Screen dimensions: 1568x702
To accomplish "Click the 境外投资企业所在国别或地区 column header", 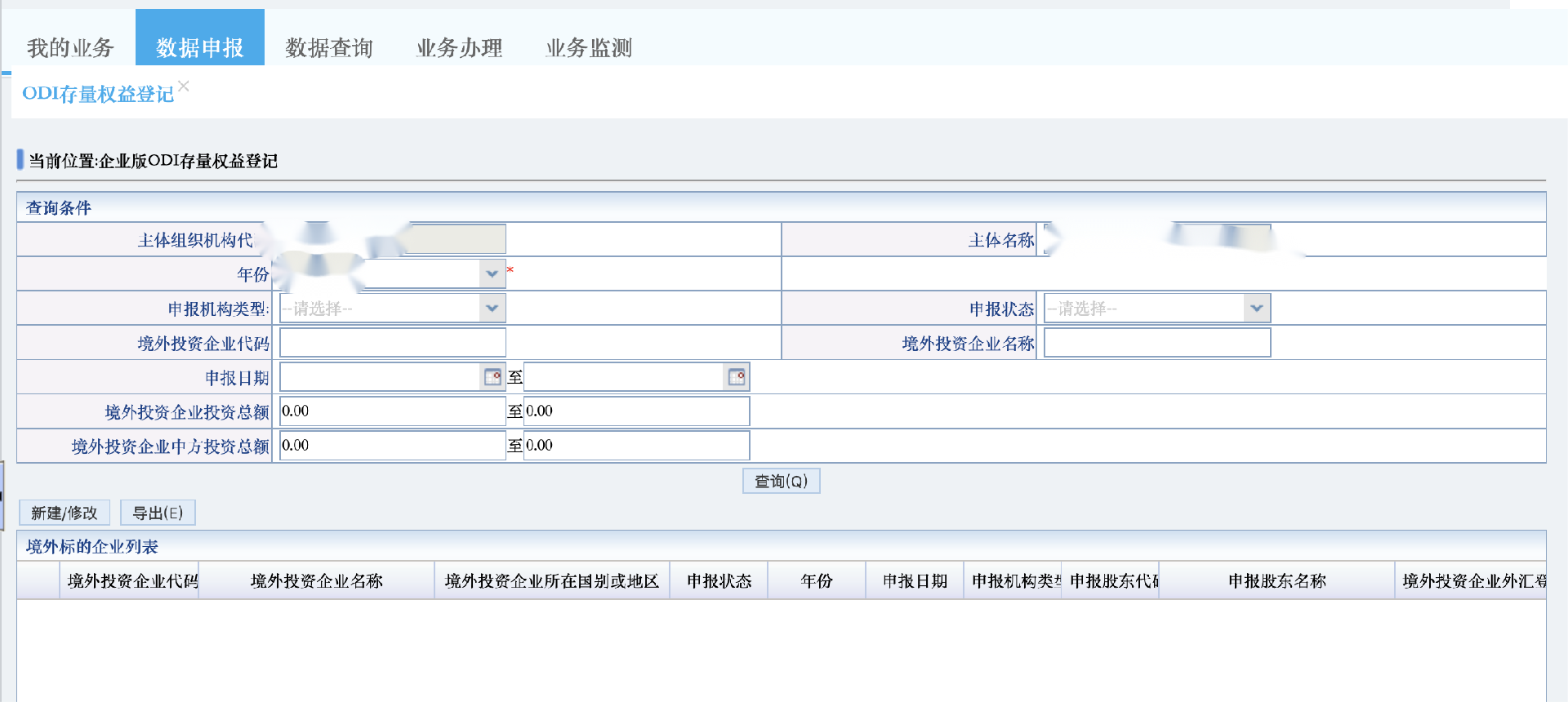I will pos(552,580).
